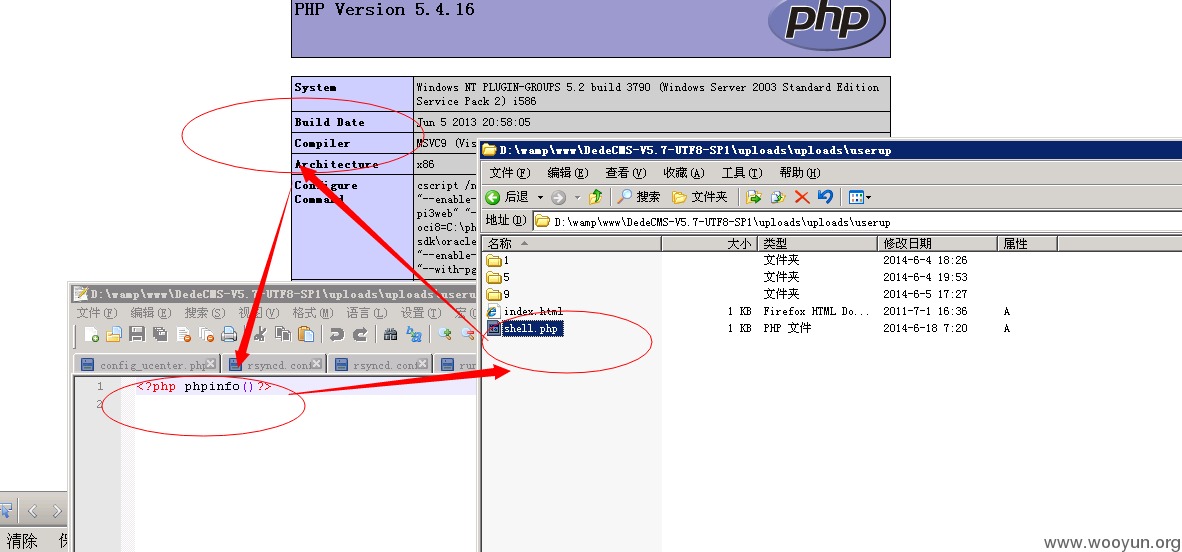Click the Paste clipboard icon in Notepad++

pos(305,335)
